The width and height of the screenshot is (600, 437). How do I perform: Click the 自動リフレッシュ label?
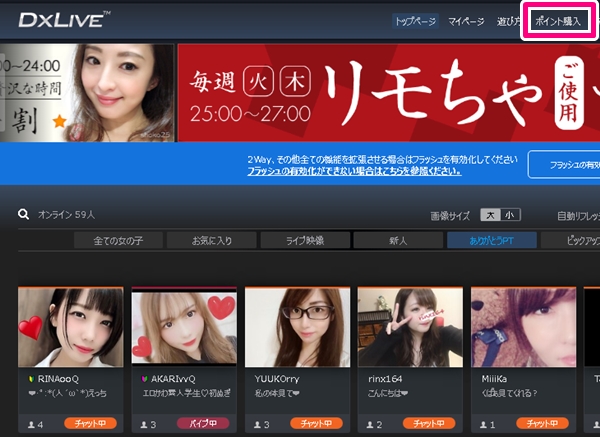click(x=579, y=216)
